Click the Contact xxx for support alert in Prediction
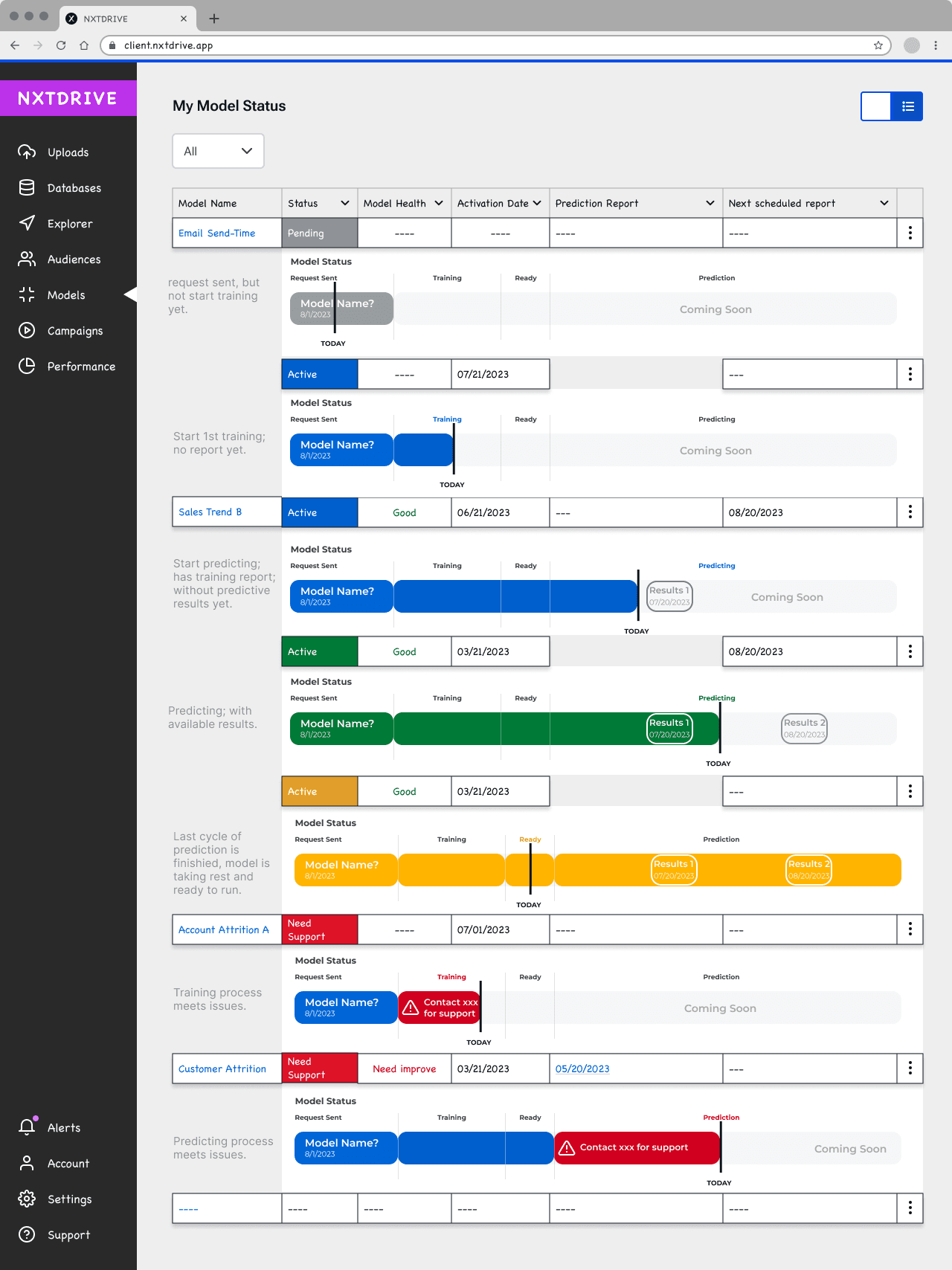Viewport: 952px width, 1270px height. 637,1147
